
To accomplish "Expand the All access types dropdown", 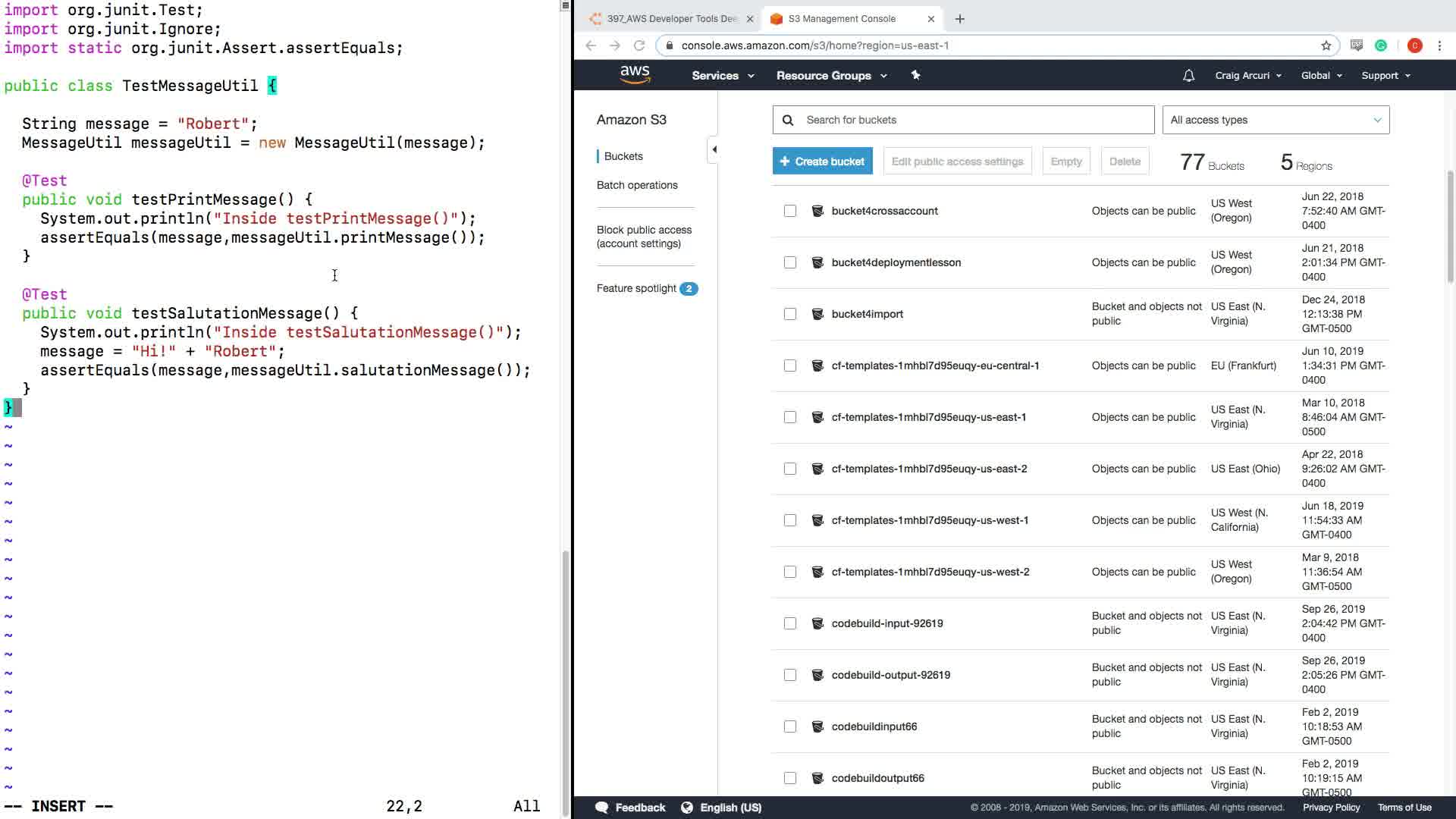I will coord(1276,120).
